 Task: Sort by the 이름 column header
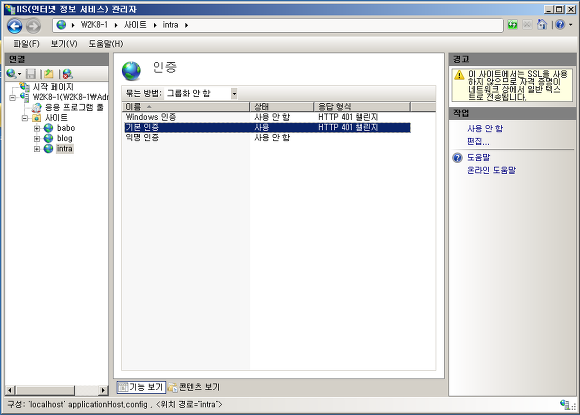[x=186, y=107]
